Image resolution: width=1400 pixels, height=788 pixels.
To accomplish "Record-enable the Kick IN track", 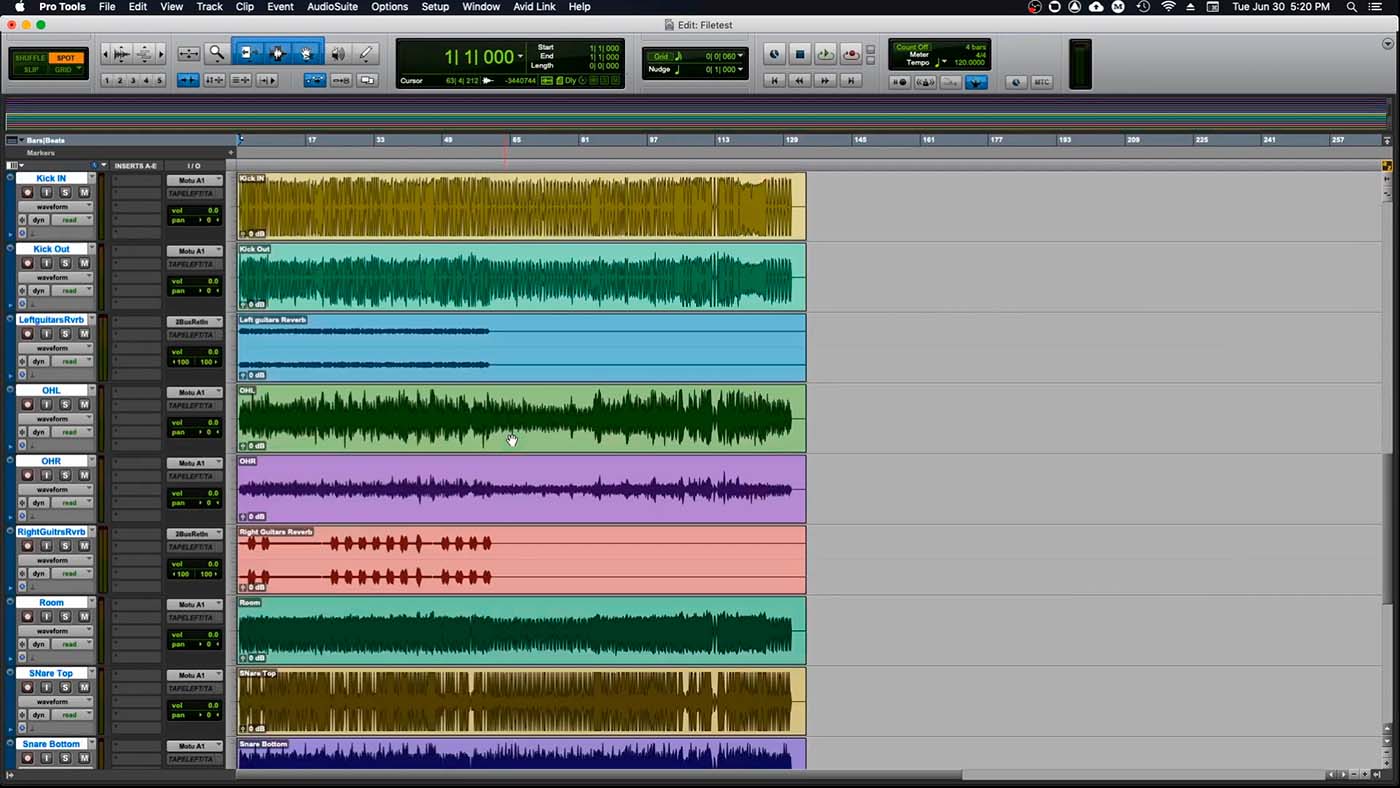I will coord(27,192).
